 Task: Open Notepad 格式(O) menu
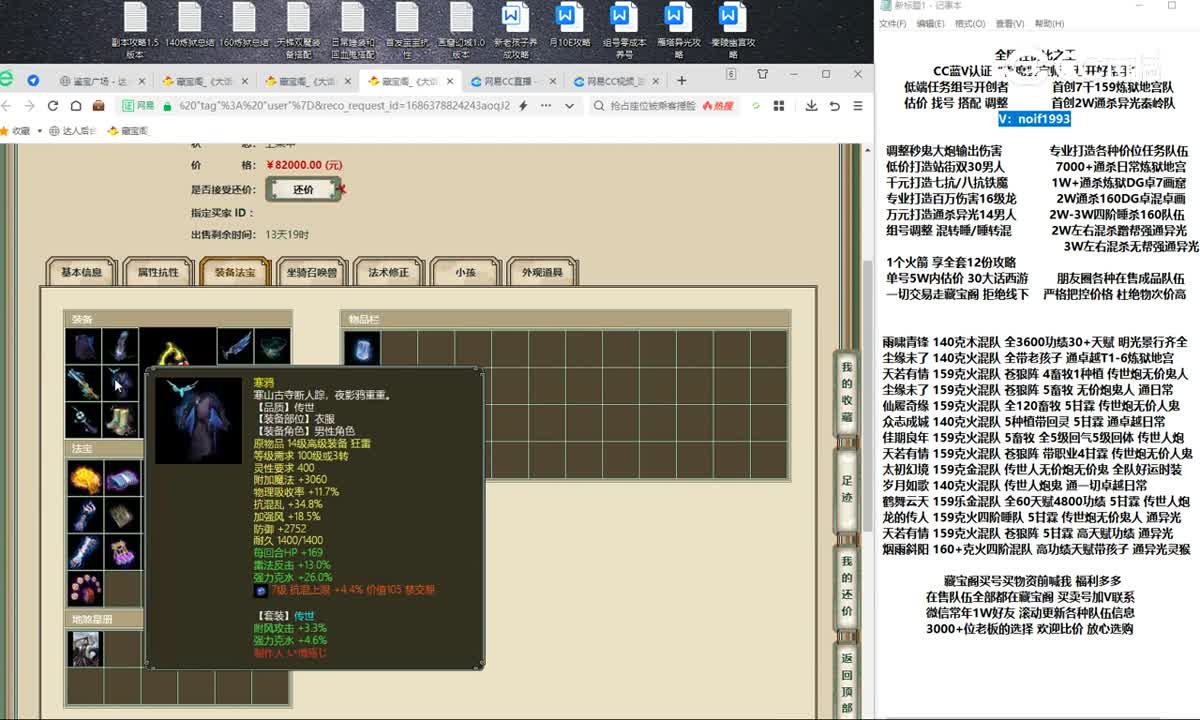pos(970,23)
